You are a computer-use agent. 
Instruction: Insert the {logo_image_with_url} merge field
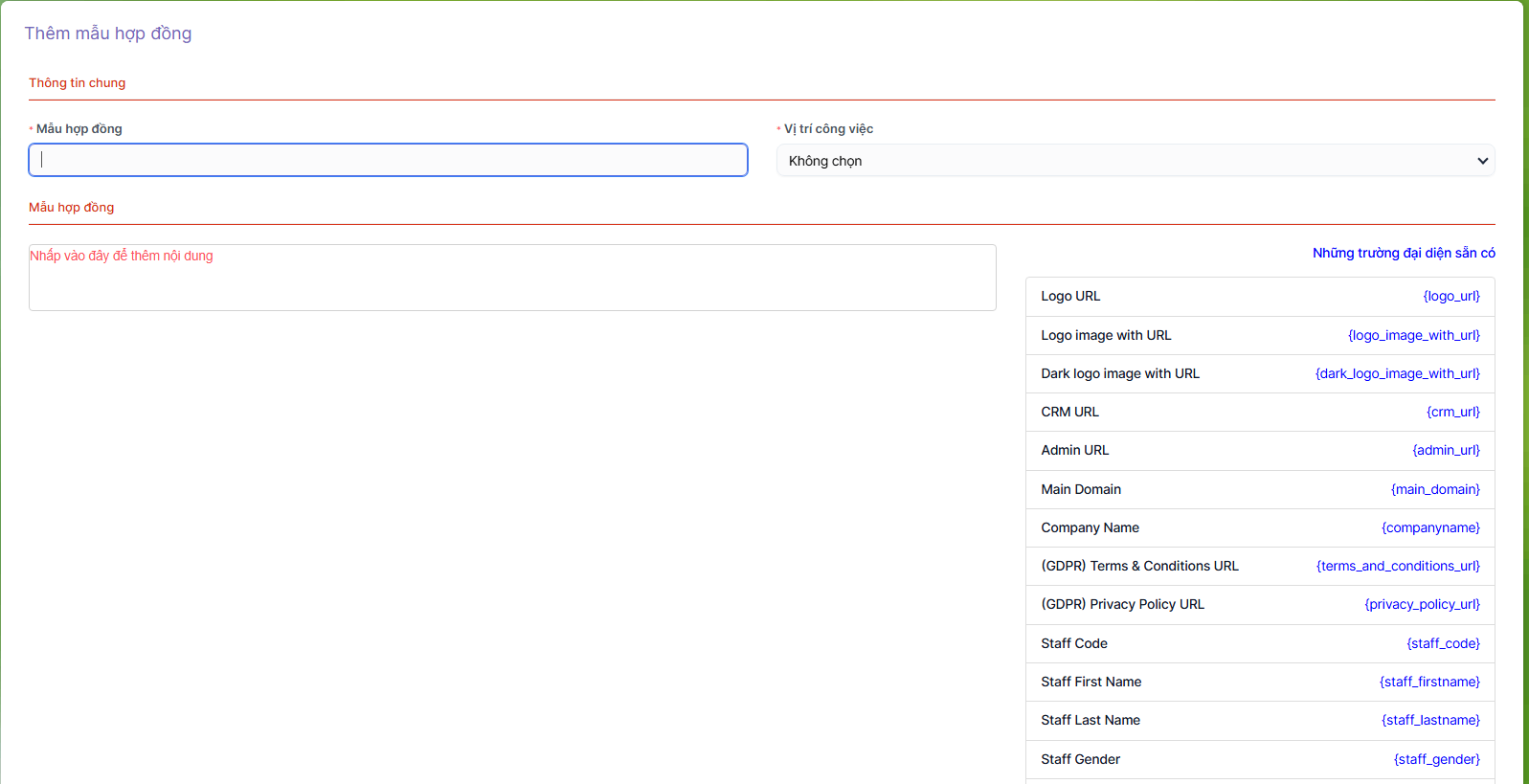pyautogui.click(x=1413, y=335)
